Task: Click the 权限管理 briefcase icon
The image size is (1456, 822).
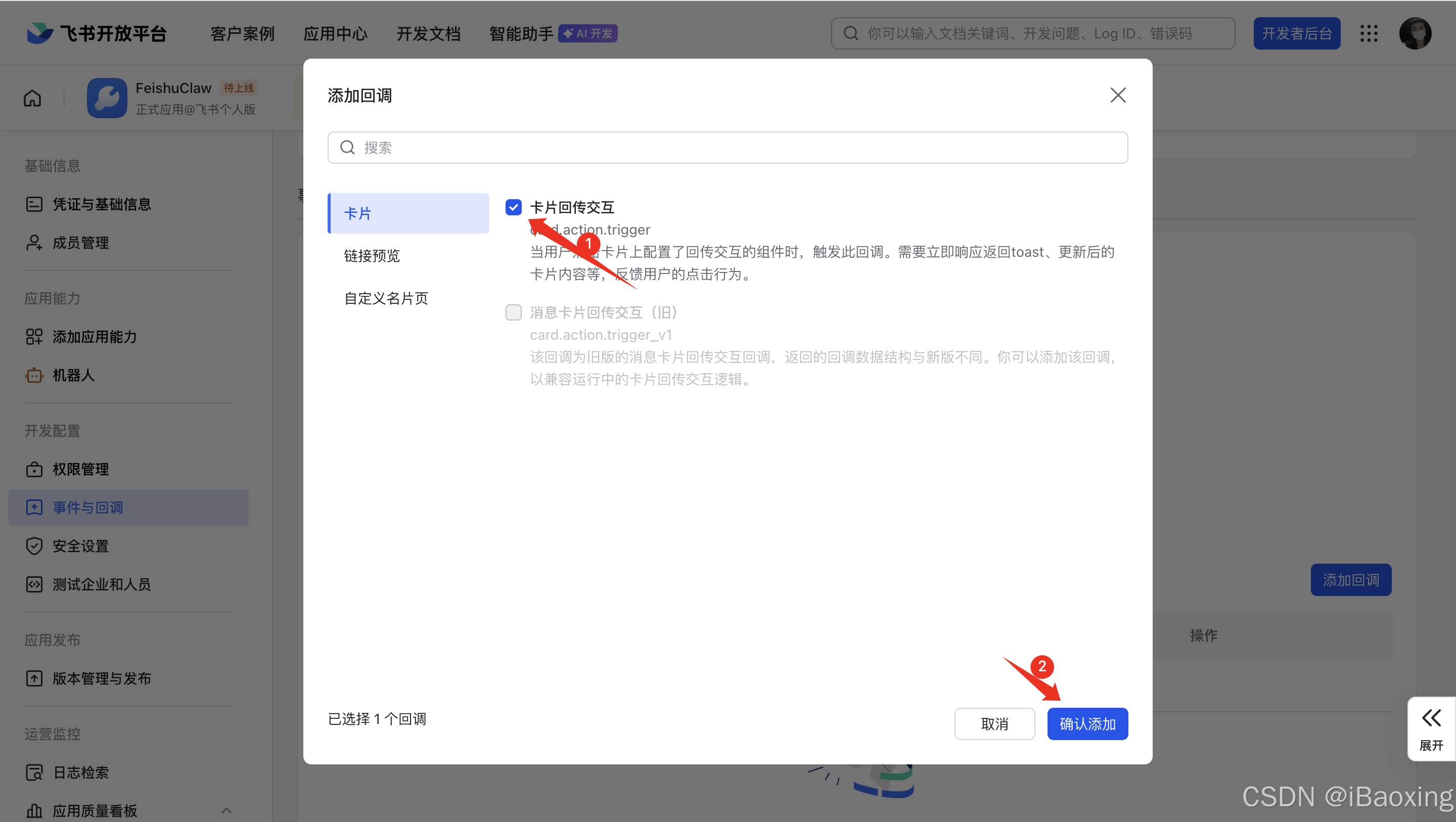Action: pos(34,469)
